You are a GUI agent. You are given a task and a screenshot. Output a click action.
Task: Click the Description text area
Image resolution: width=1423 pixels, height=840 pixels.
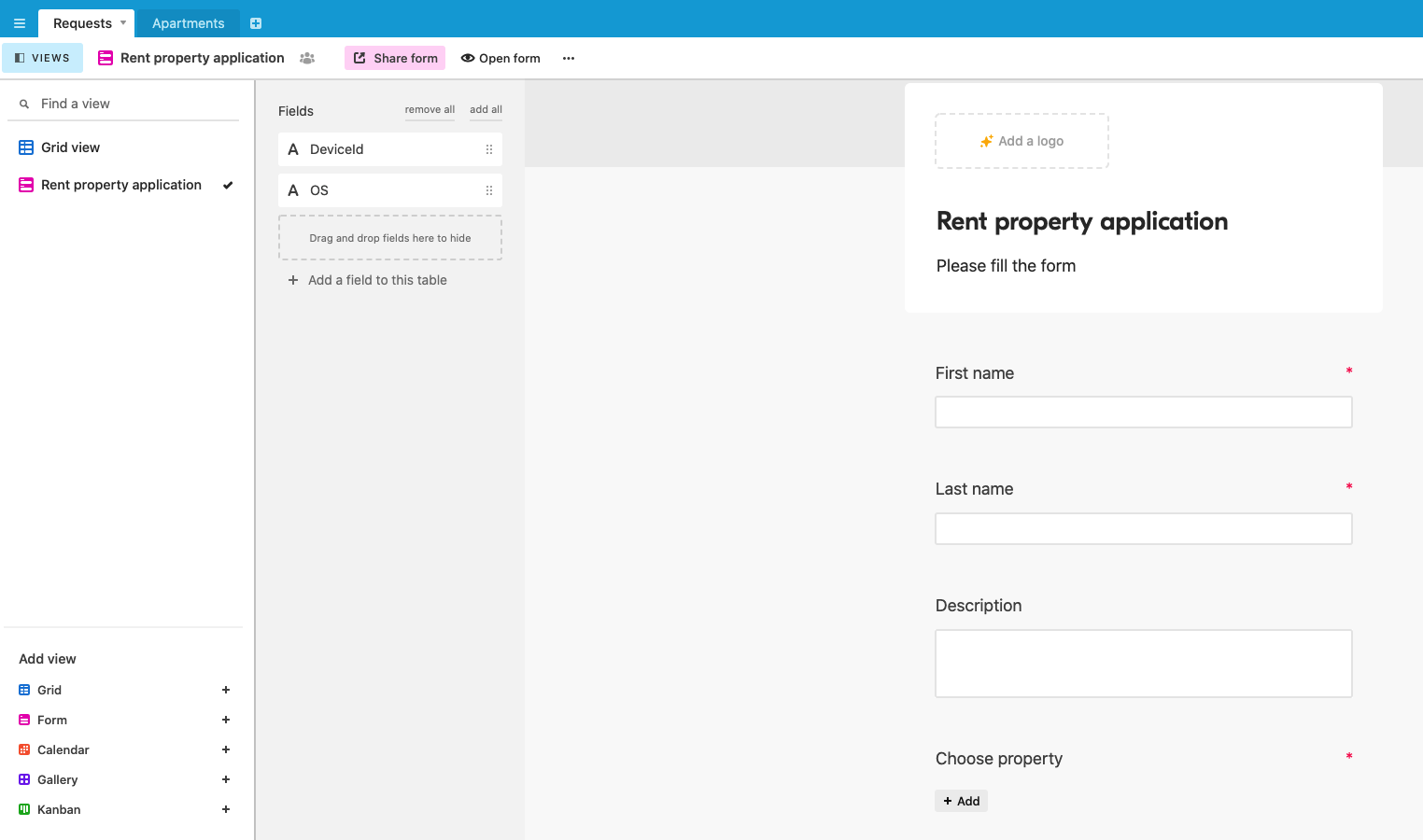[1144, 664]
